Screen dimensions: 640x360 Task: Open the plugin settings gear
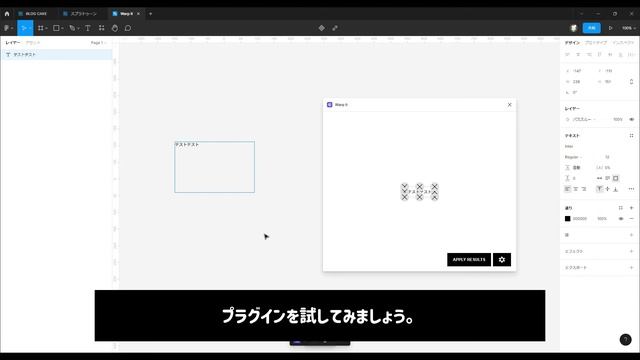coord(502,260)
